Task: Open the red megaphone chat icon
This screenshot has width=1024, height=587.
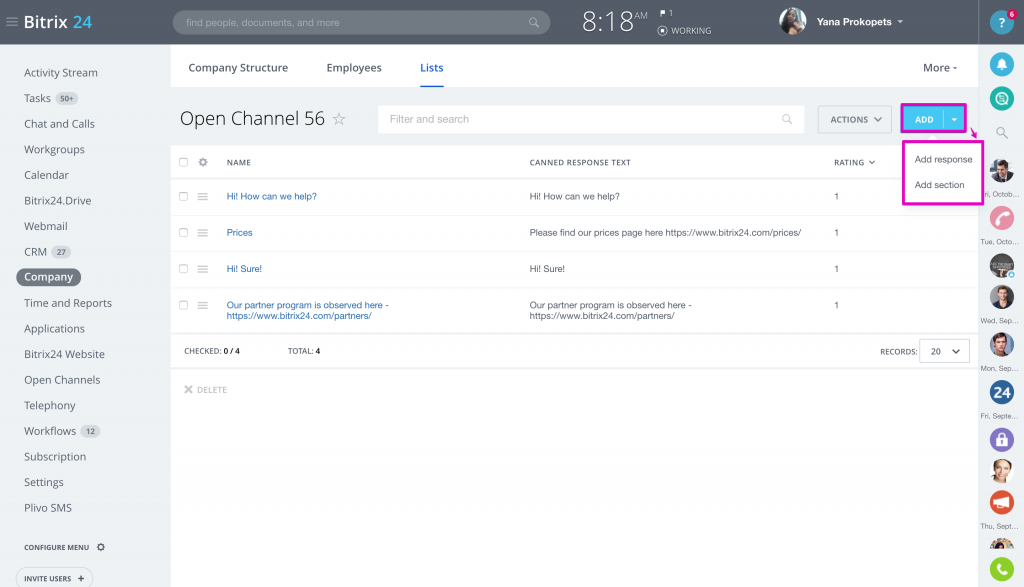Action: [1001, 502]
